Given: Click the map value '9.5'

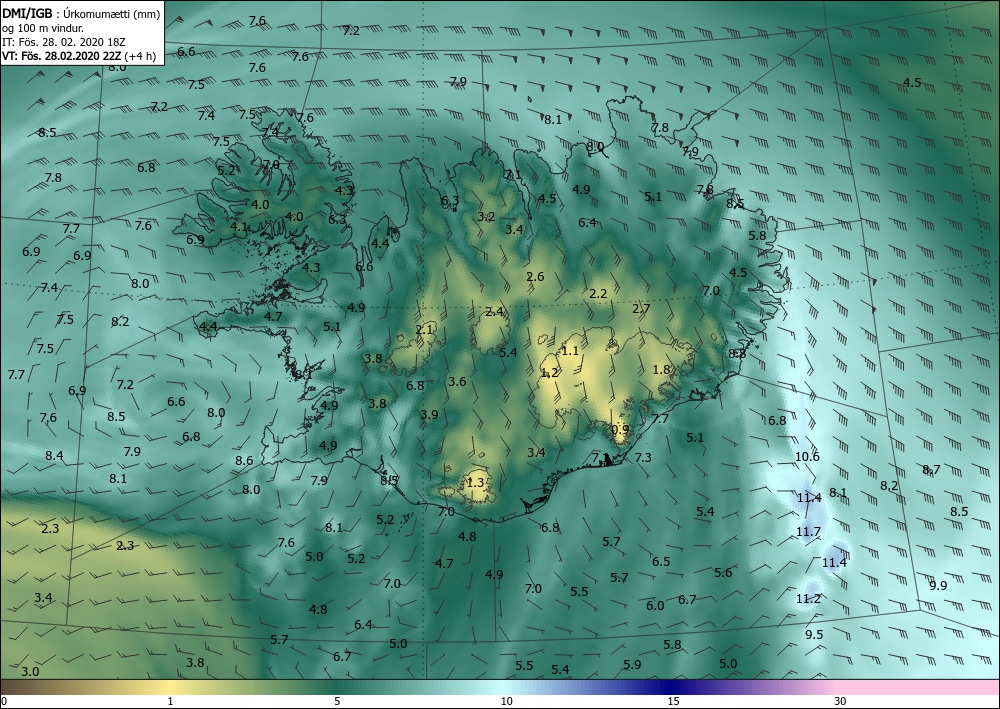Looking at the screenshot, I should [x=814, y=634].
